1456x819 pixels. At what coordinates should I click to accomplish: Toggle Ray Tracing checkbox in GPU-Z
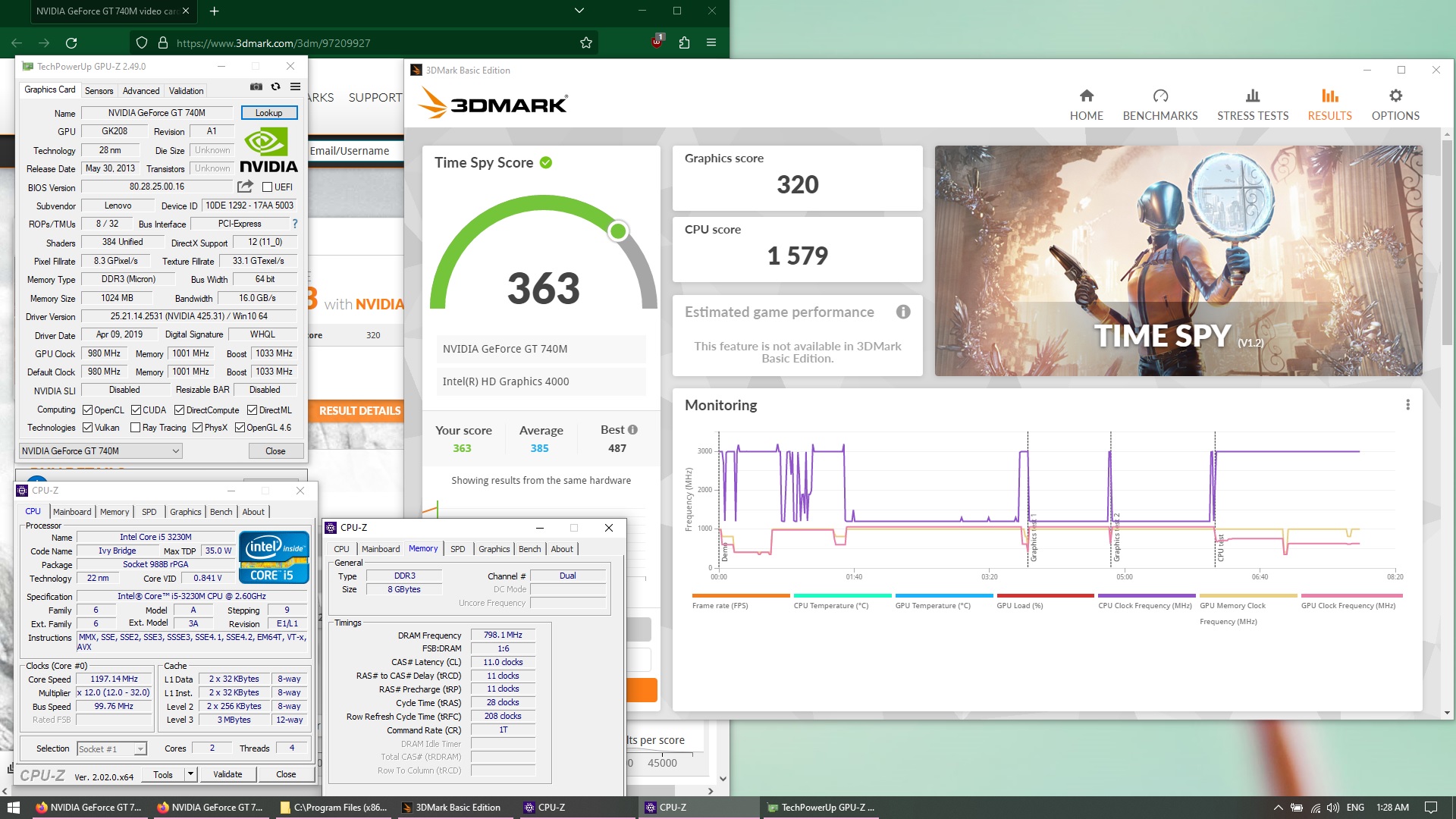pyautogui.click(x=135, y=428)
